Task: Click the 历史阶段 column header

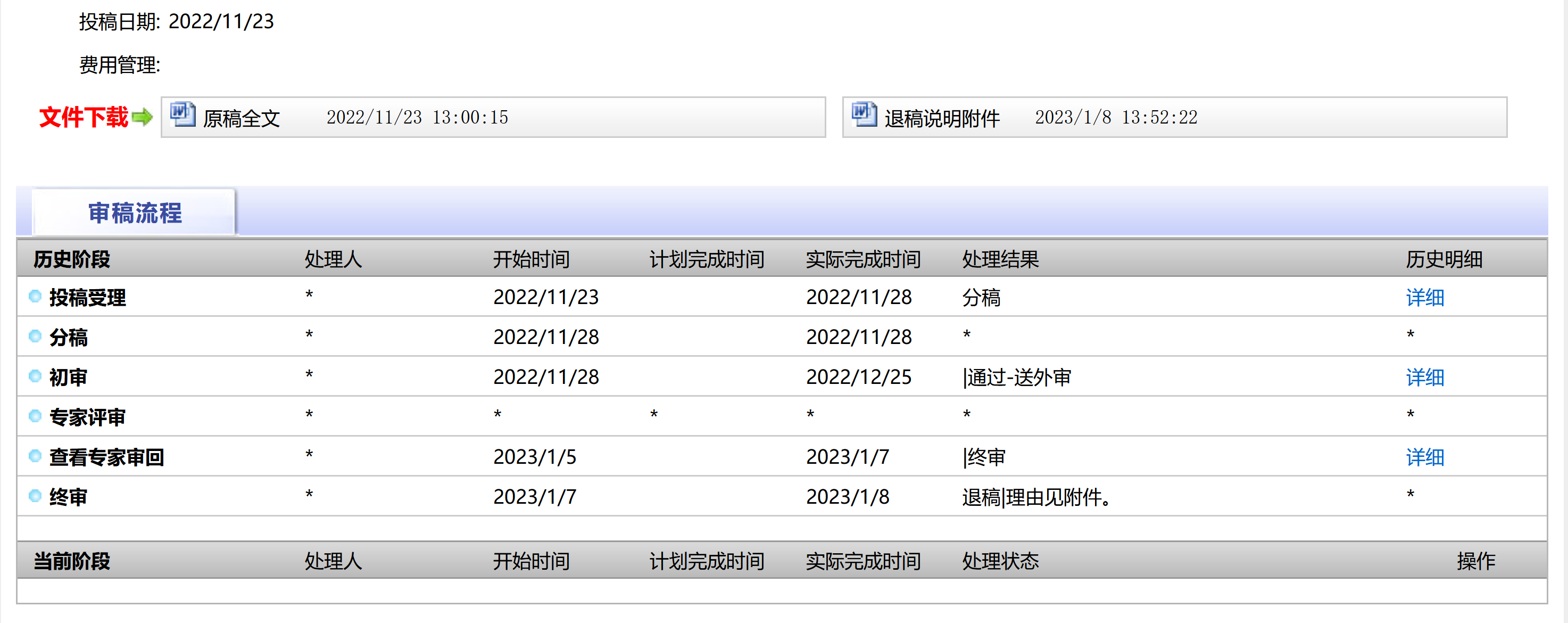Action: [72, 259]
